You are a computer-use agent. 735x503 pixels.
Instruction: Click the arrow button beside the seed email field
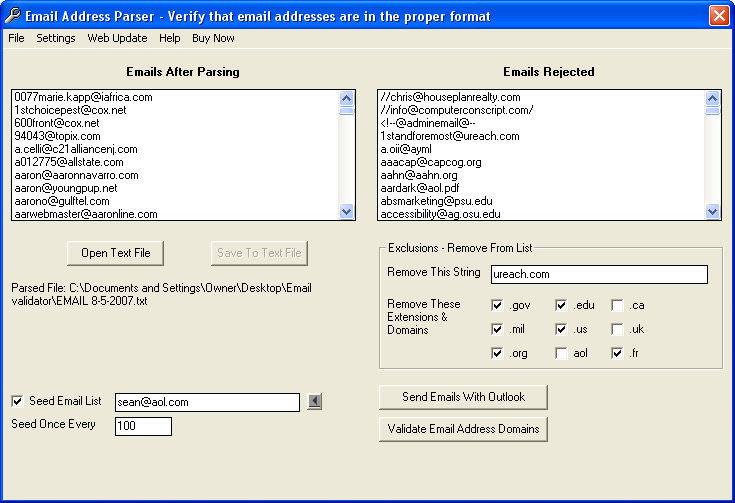(x=315, y=401)
